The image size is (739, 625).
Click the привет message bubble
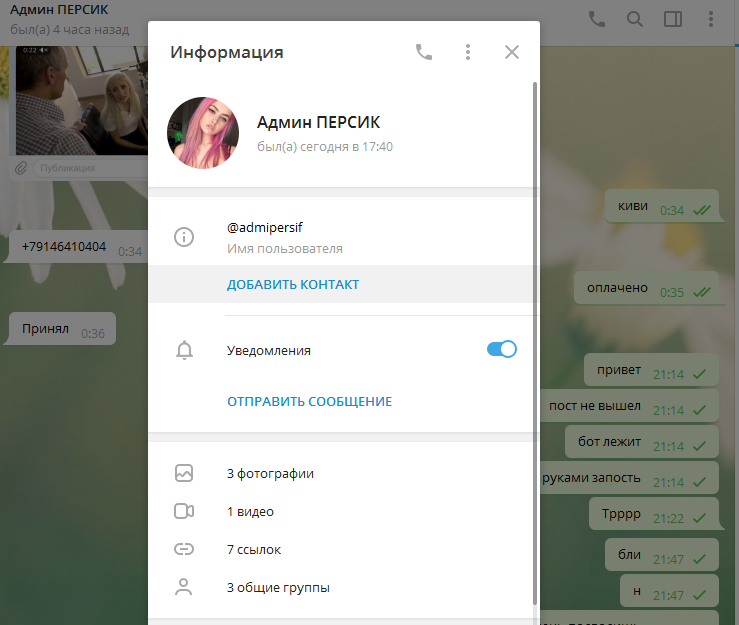pos(651,370)
